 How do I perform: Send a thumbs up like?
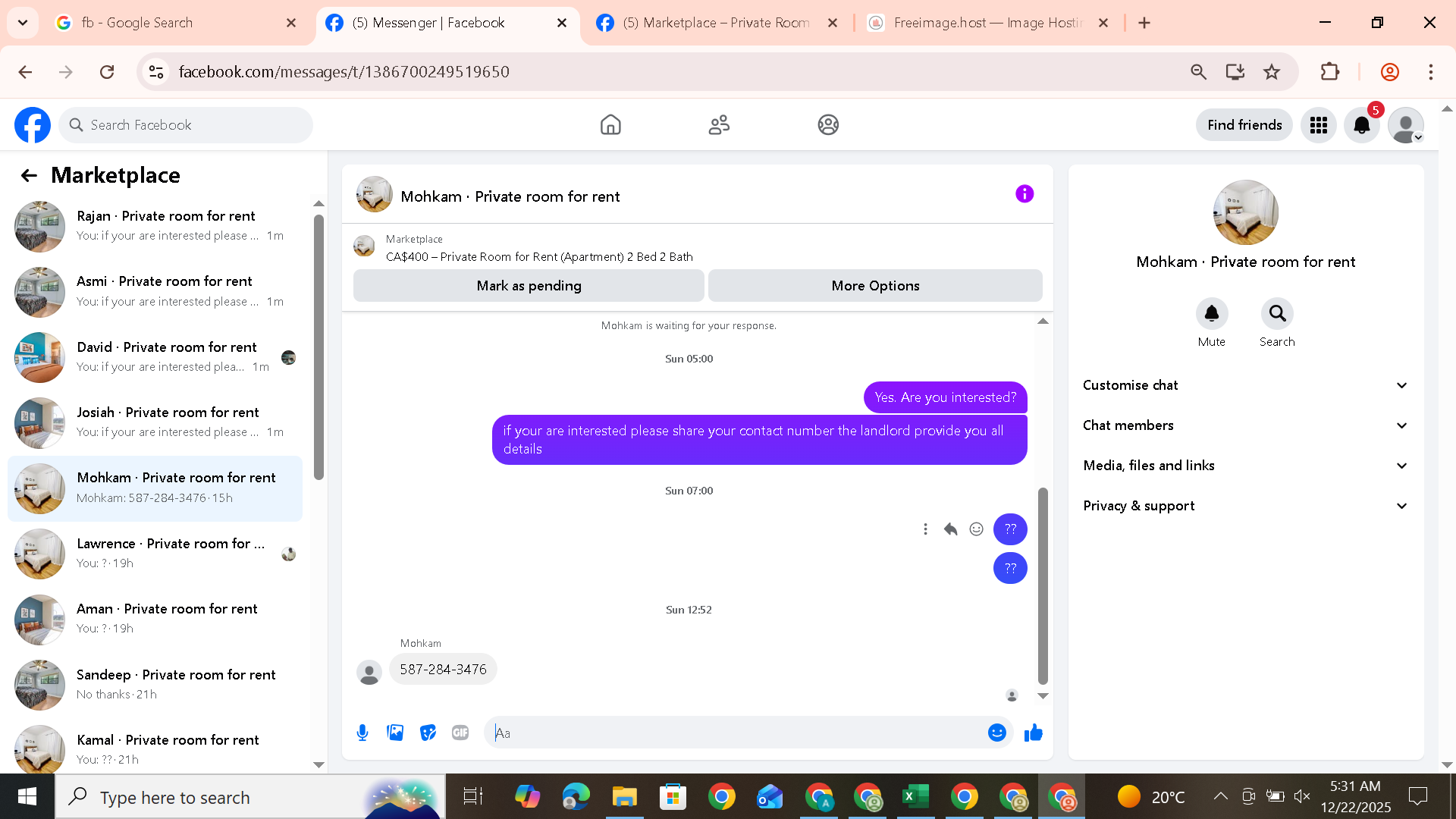point(1033,733)
